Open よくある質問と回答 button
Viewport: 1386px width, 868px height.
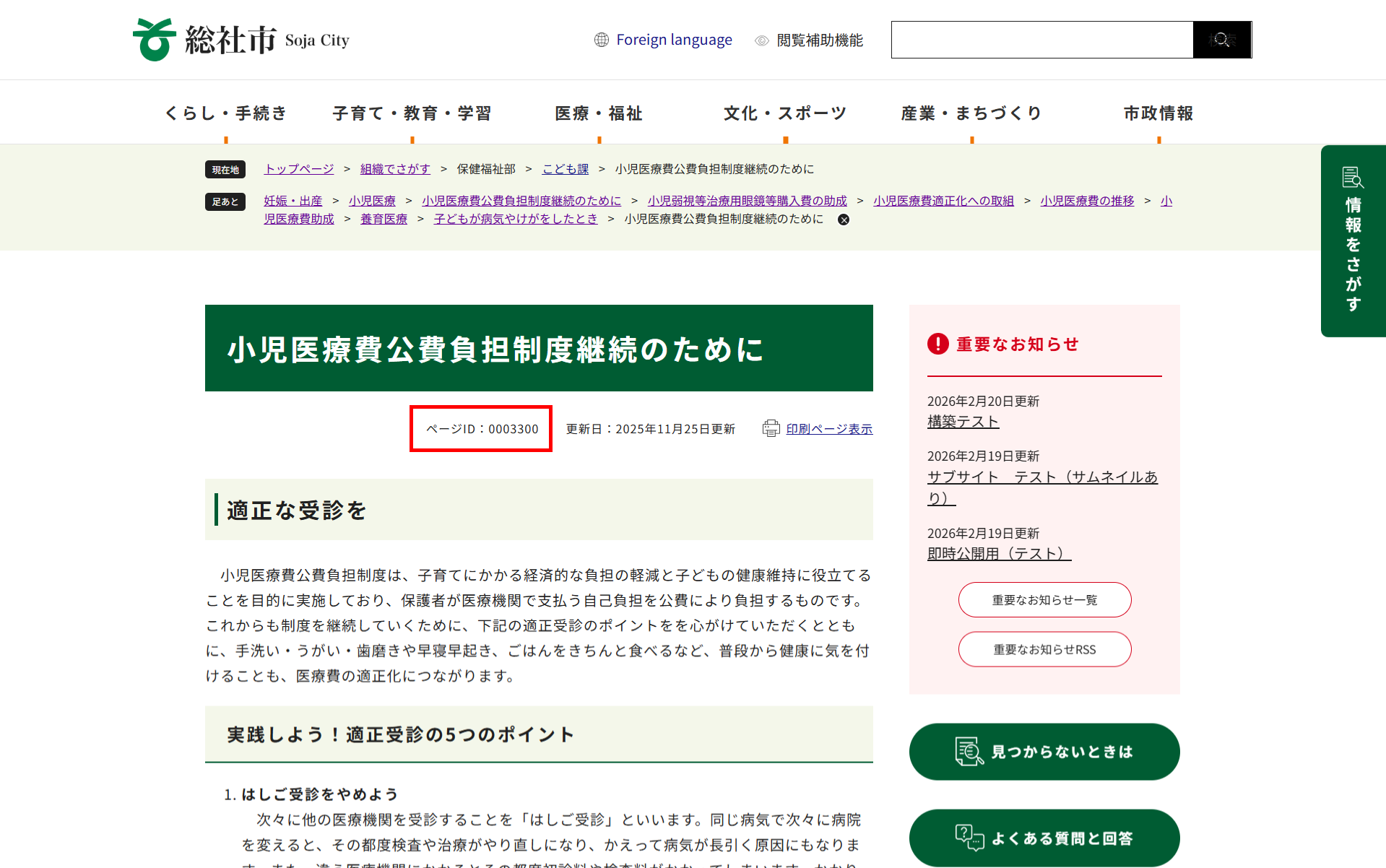point(1044,838)
